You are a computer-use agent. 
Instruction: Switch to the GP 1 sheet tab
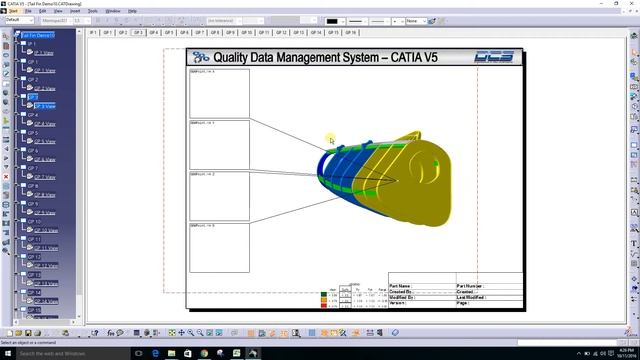pos(107,32)
